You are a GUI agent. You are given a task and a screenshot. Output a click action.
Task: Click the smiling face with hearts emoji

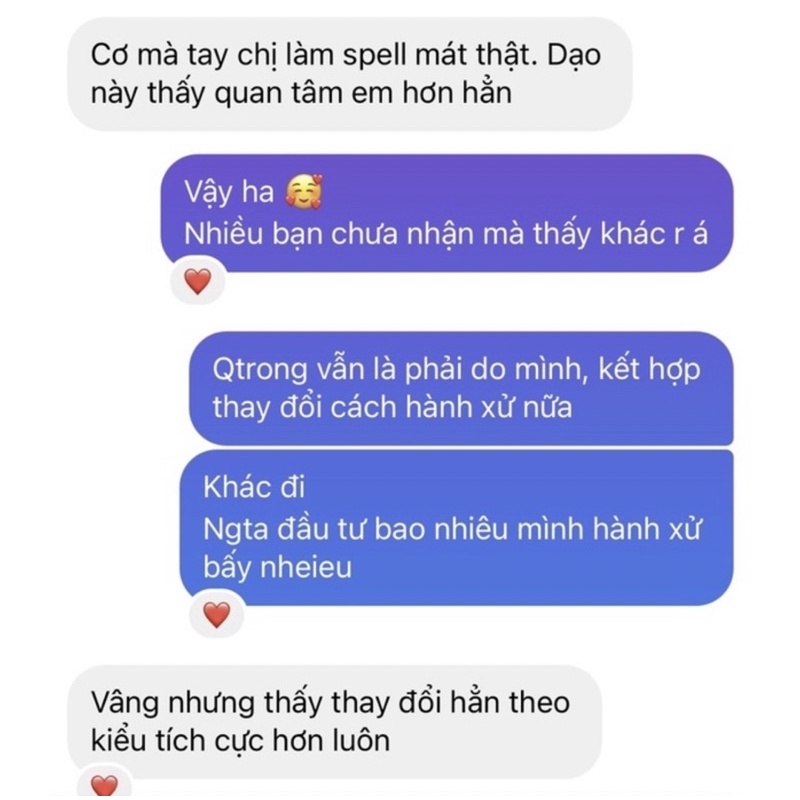pyautogui.click(x=304, y=192)
